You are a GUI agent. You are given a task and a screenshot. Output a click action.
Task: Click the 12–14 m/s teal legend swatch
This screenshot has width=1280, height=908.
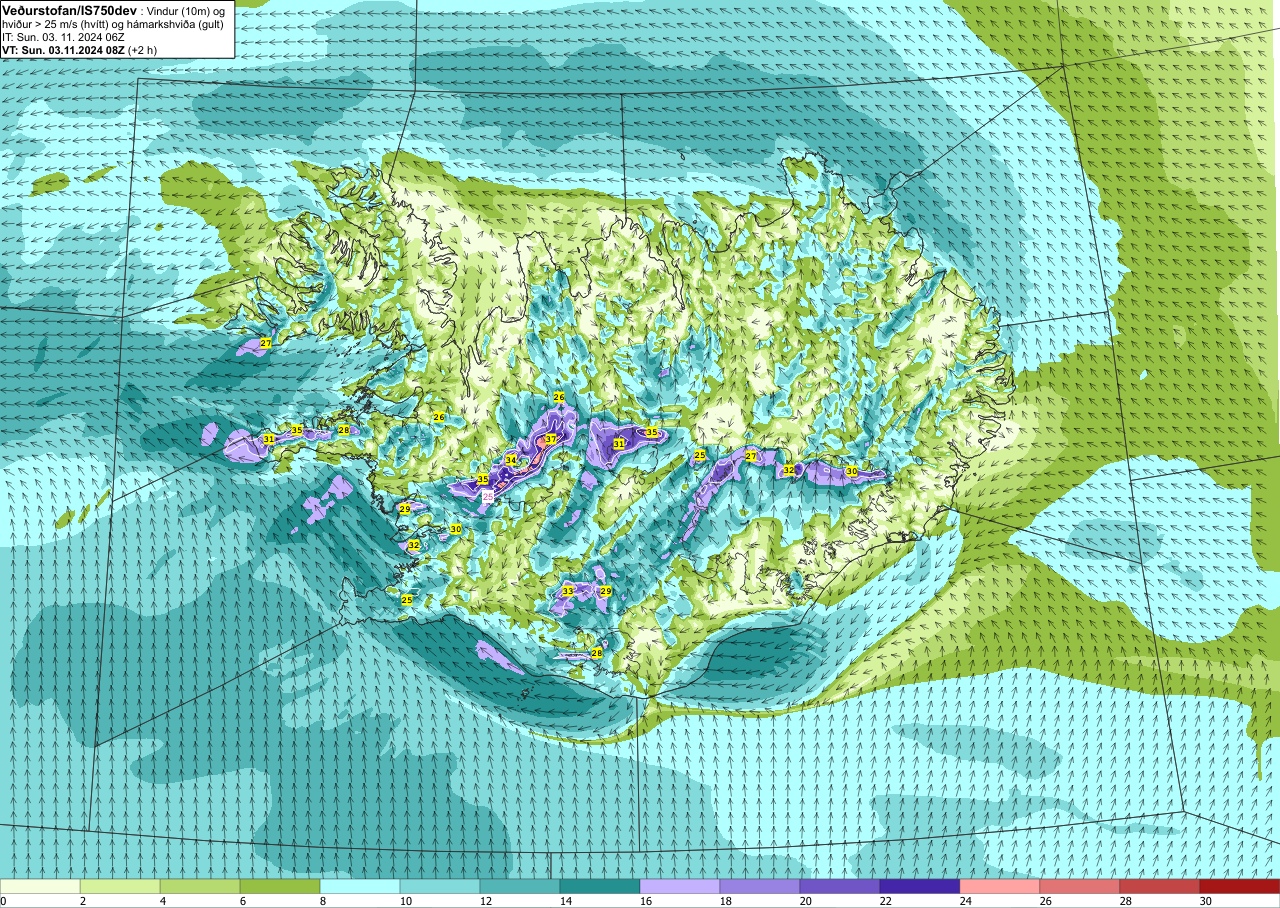(x=520, y=886)
